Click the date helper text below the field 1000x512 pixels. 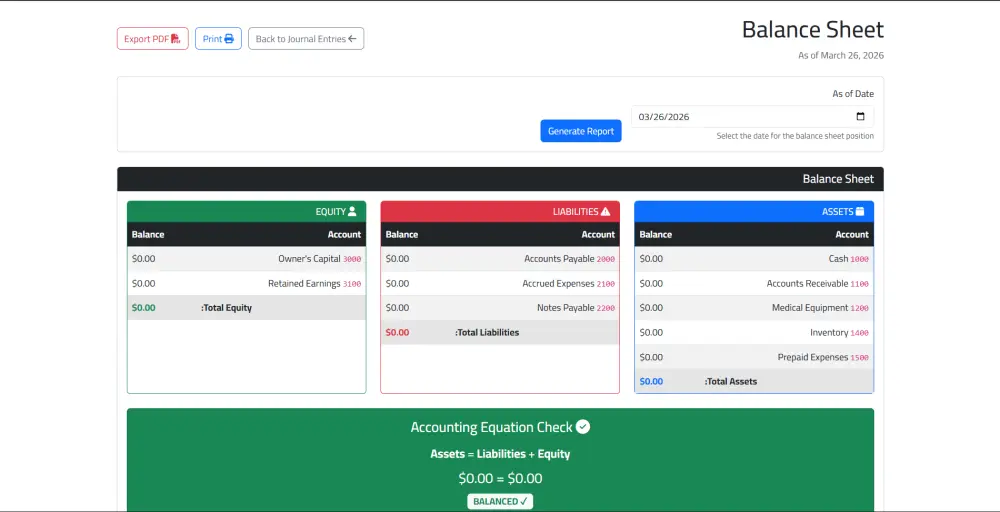coord(795,136)
